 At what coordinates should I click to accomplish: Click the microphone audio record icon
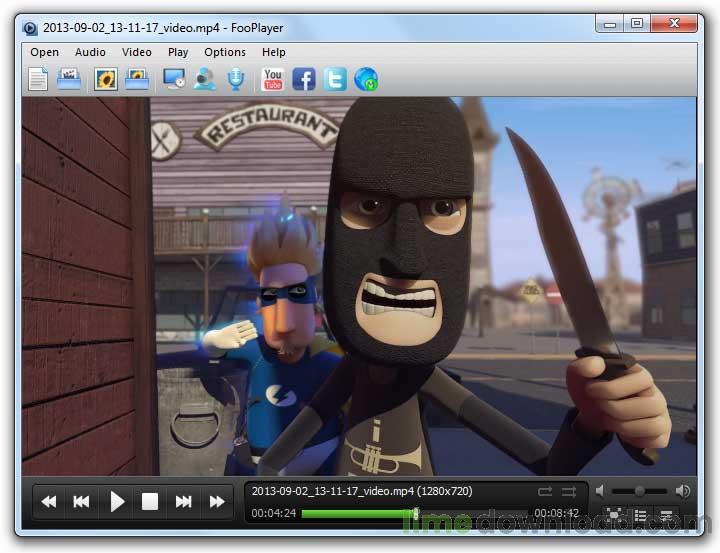[236, 79]
